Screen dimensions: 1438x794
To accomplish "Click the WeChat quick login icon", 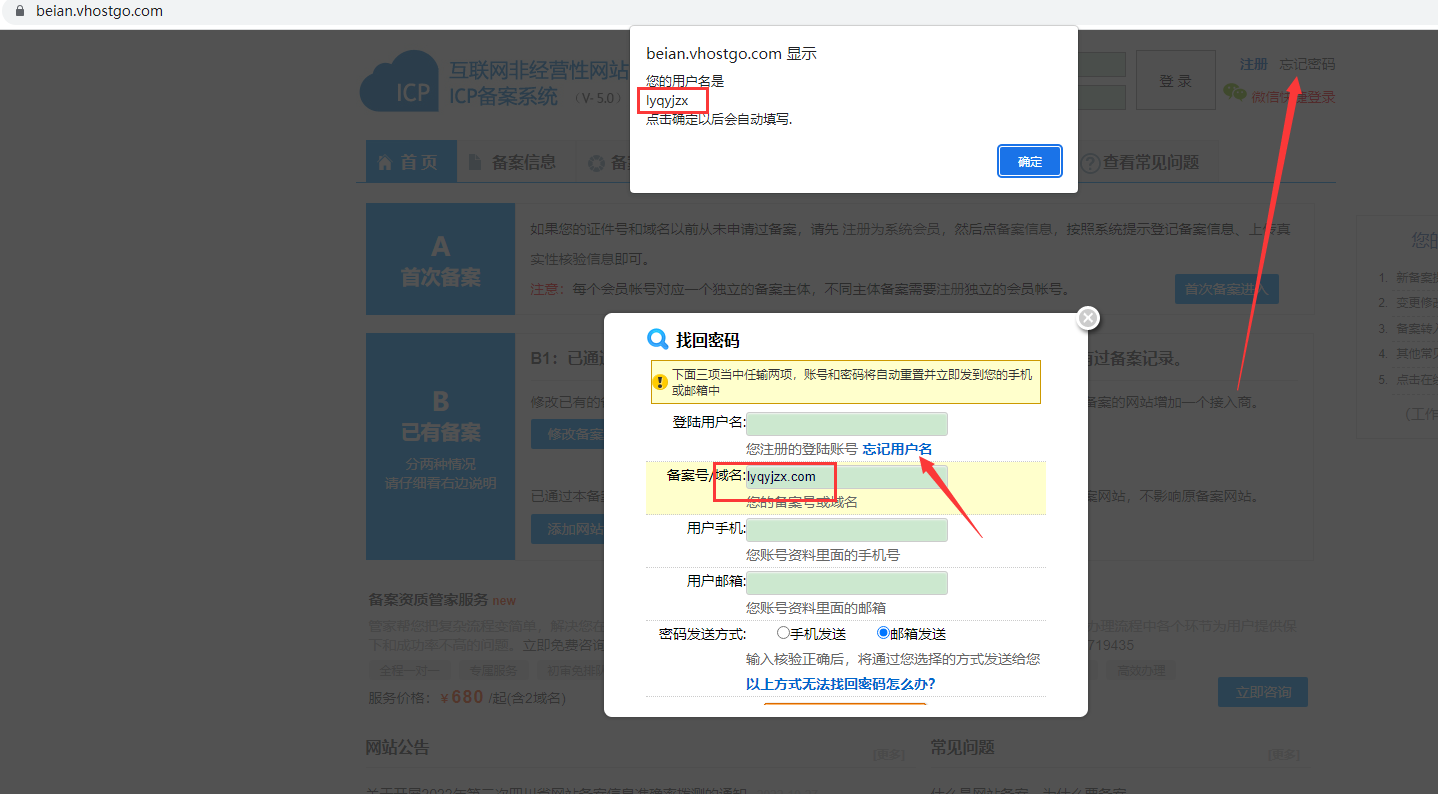I will point(1235,94).
